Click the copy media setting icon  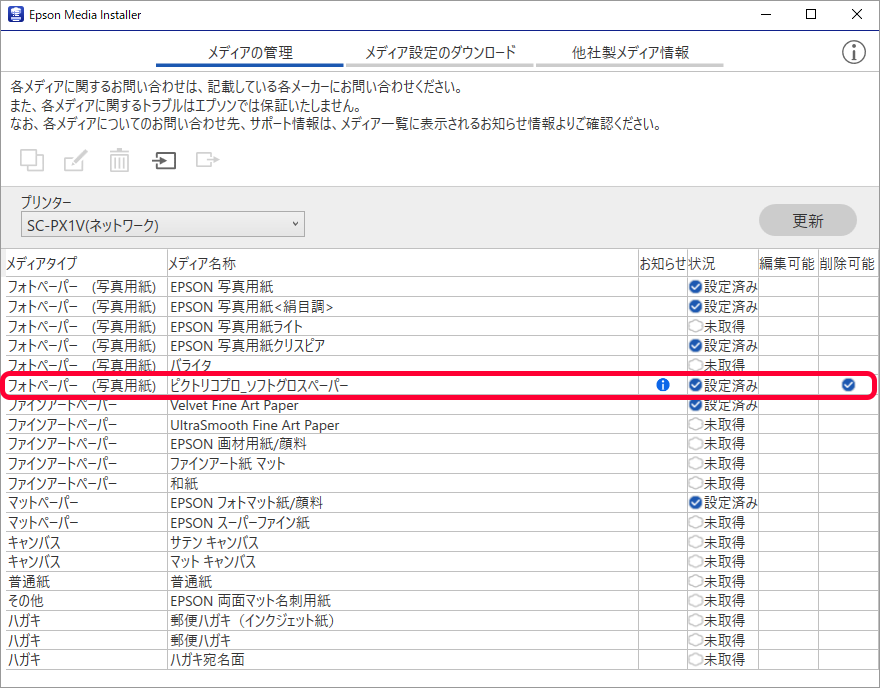coord(32,159)
